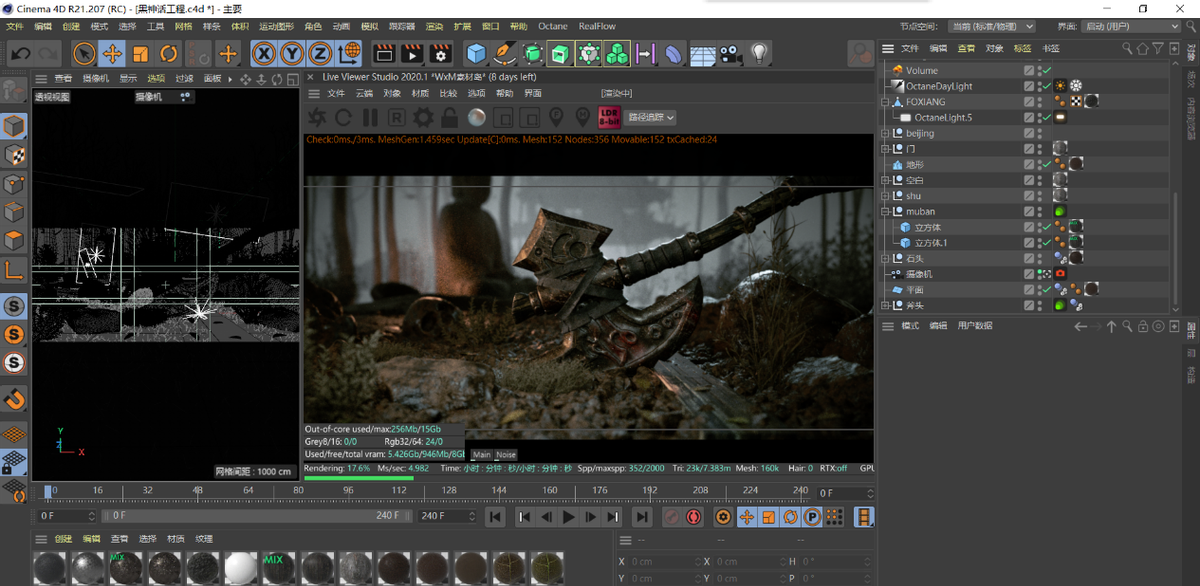
Task: Open the 对象 menu in Object Manager
Action: click(x=994, y=48)
